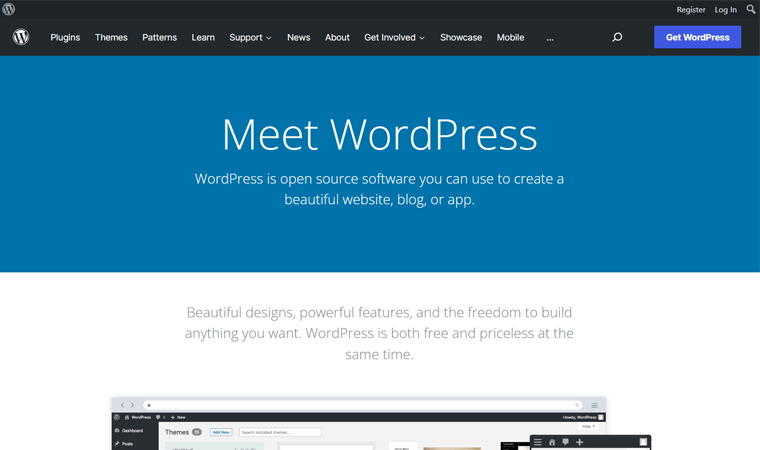Screen dimensions: 760x450
Task: Open the Learn nav link
Action: 203,37
